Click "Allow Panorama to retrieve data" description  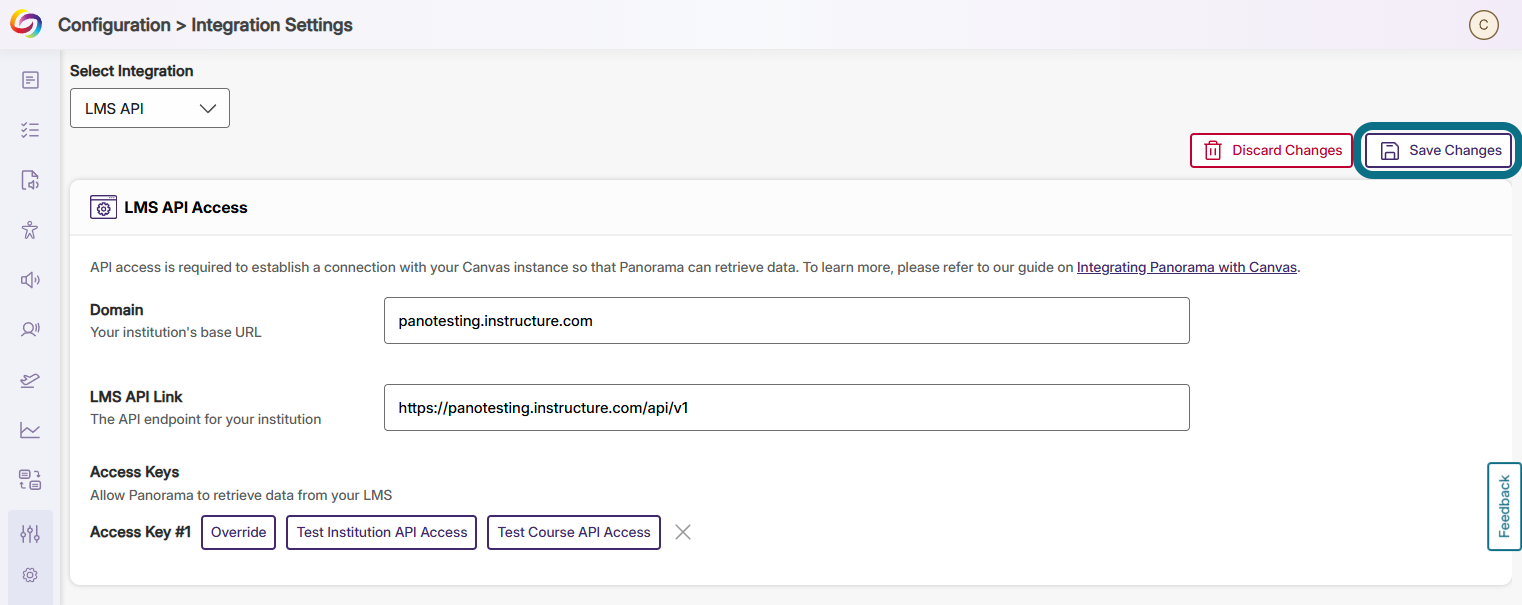pos(241,495)
